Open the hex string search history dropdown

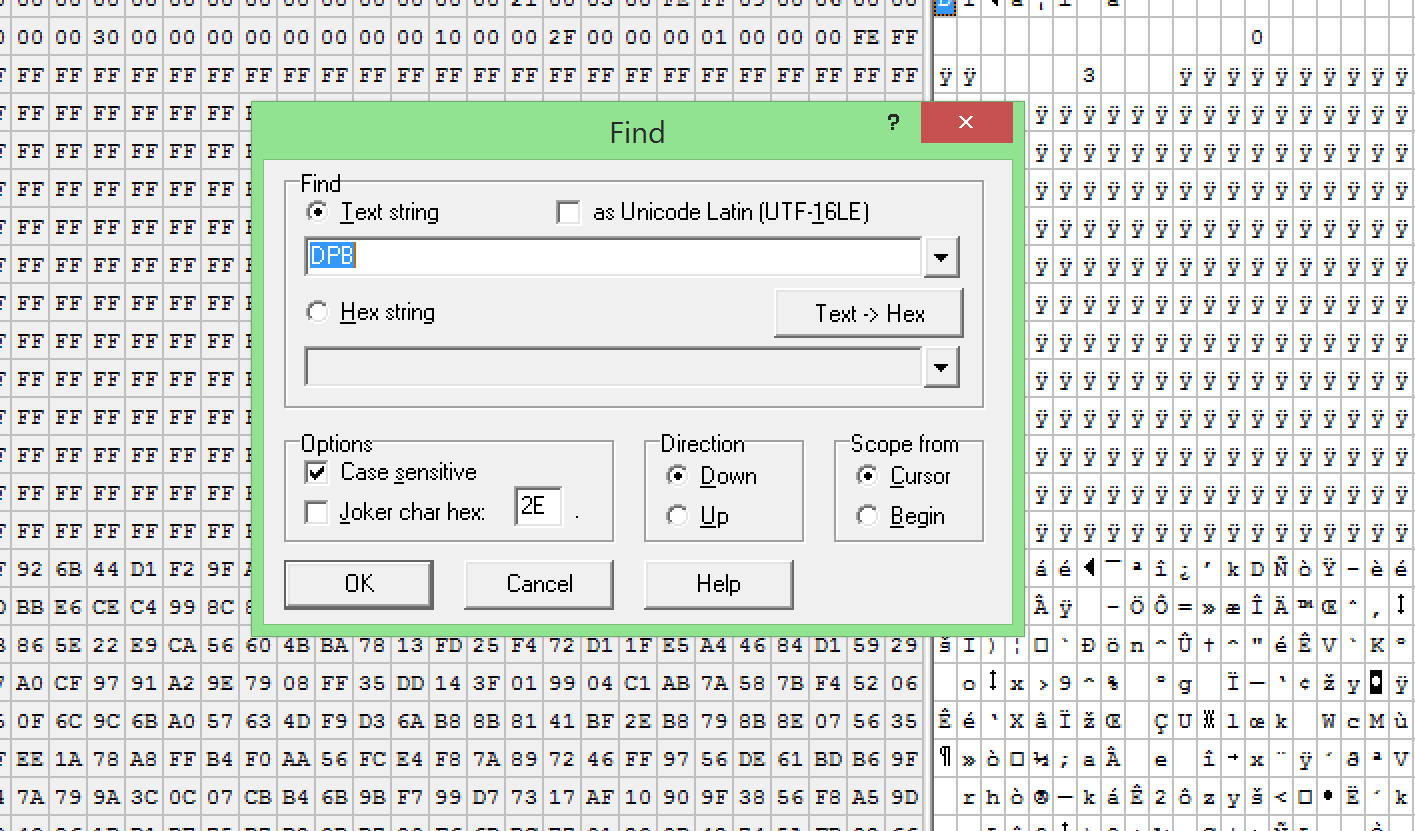(940, 367)
